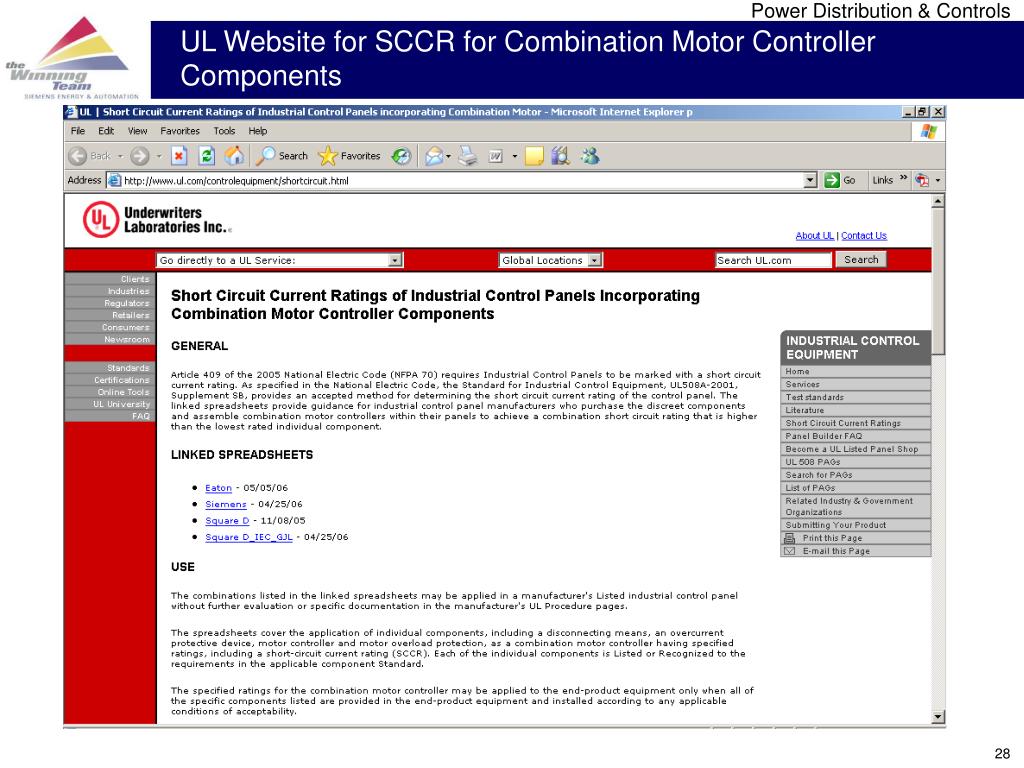Click the vertical scrollbar thumb
The width and height of the screenshot is (1024, 768).
point(938,281)
